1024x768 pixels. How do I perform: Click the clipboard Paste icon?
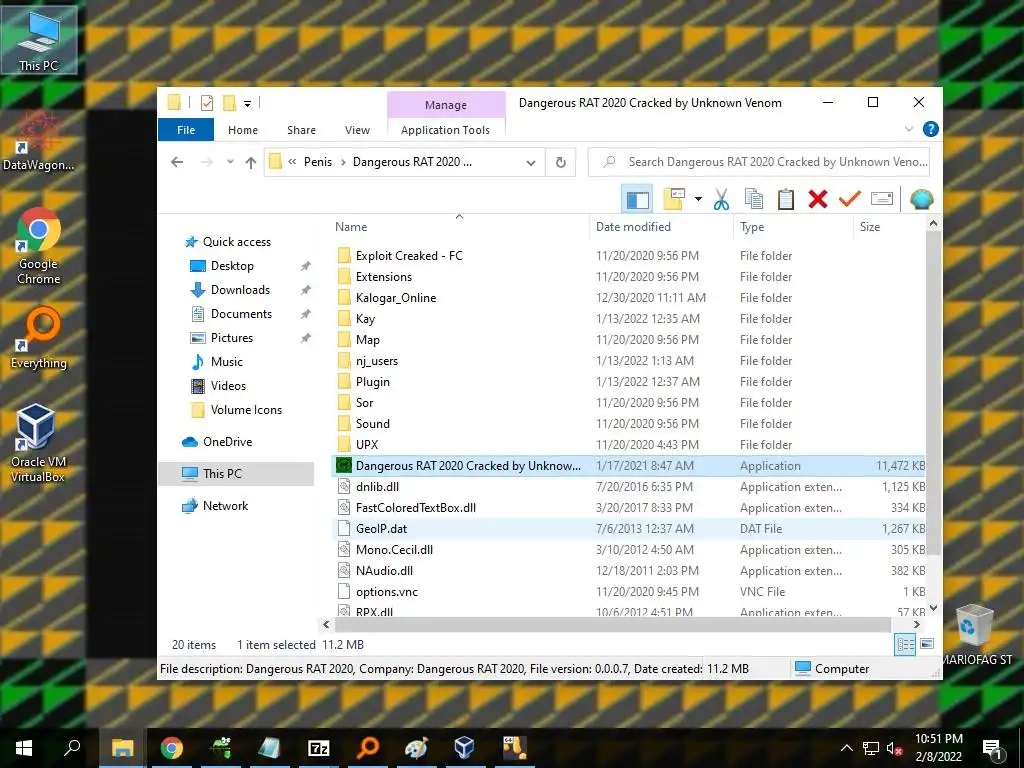[786, 199]
